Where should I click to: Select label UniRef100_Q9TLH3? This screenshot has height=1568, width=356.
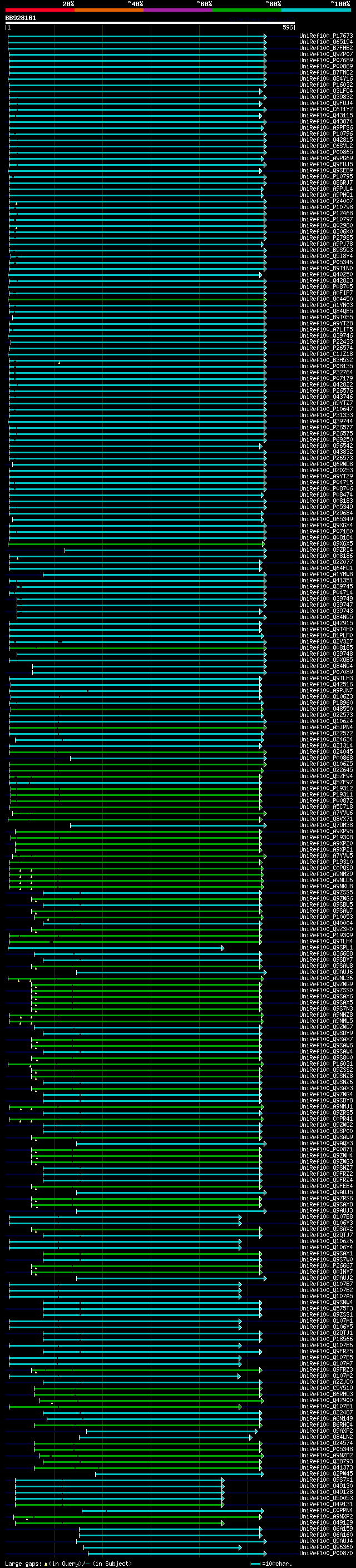326,678
